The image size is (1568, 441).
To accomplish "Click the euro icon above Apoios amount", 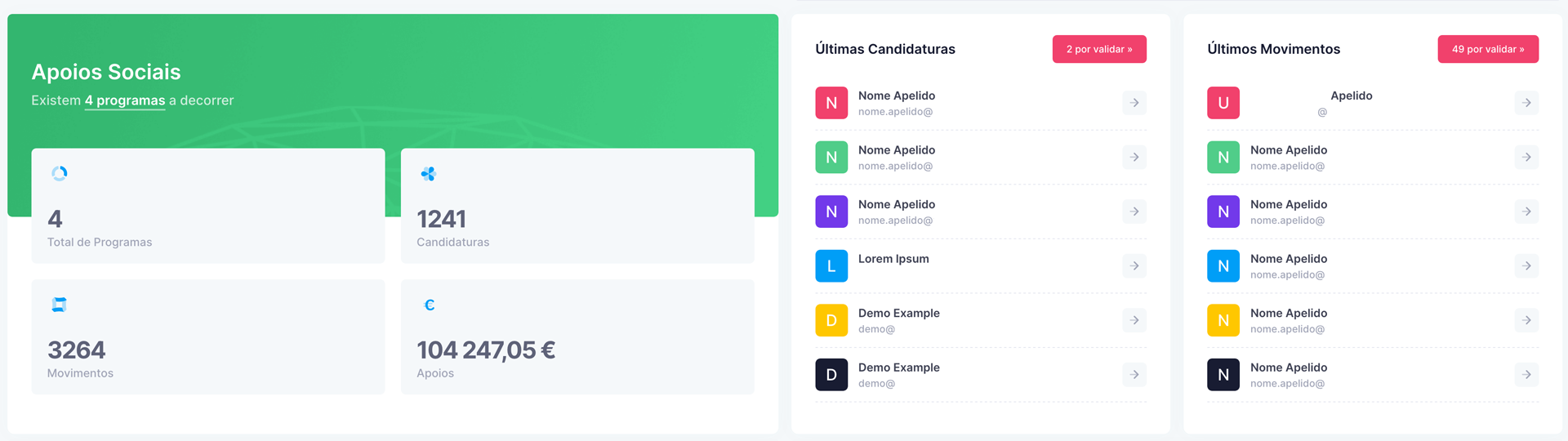I will (x=430, y=305).
